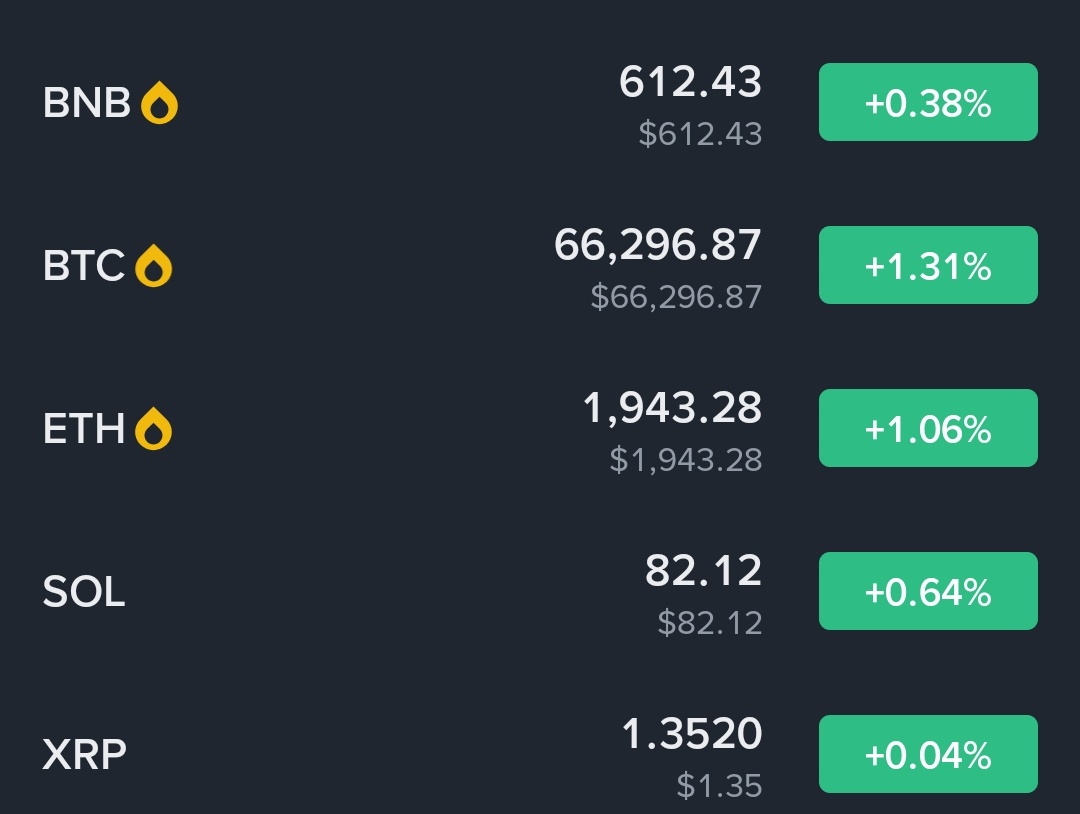This screenshot has width=1080, height=814.
Task: Toggle the BTC +1.31% change badge
Action: tap(928, 265)
